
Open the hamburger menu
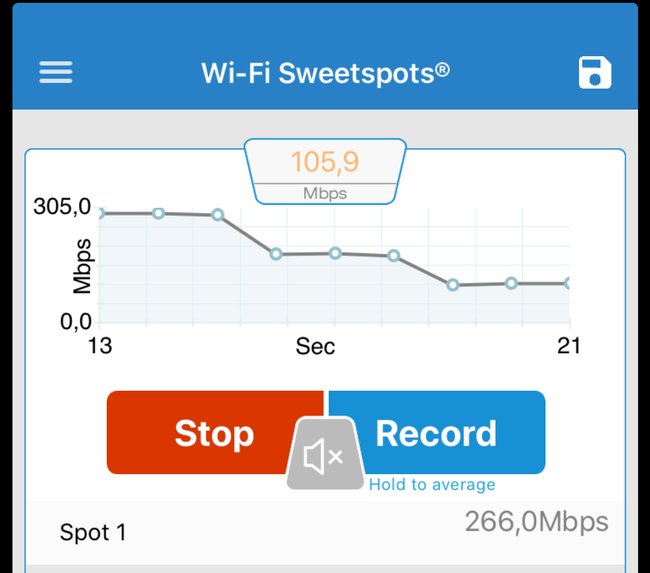point(56,72)
